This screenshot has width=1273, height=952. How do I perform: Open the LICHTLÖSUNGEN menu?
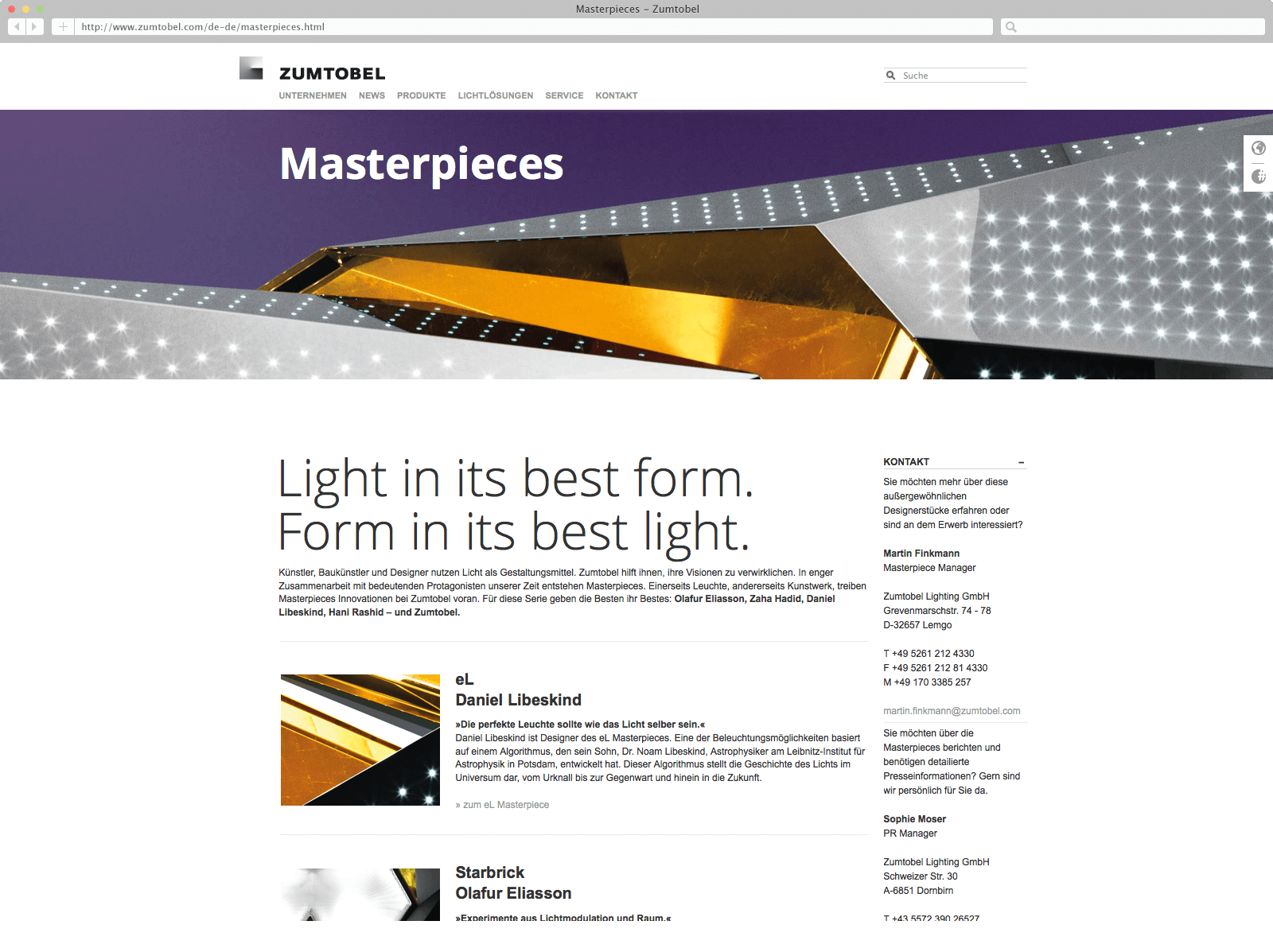(496, 95)
